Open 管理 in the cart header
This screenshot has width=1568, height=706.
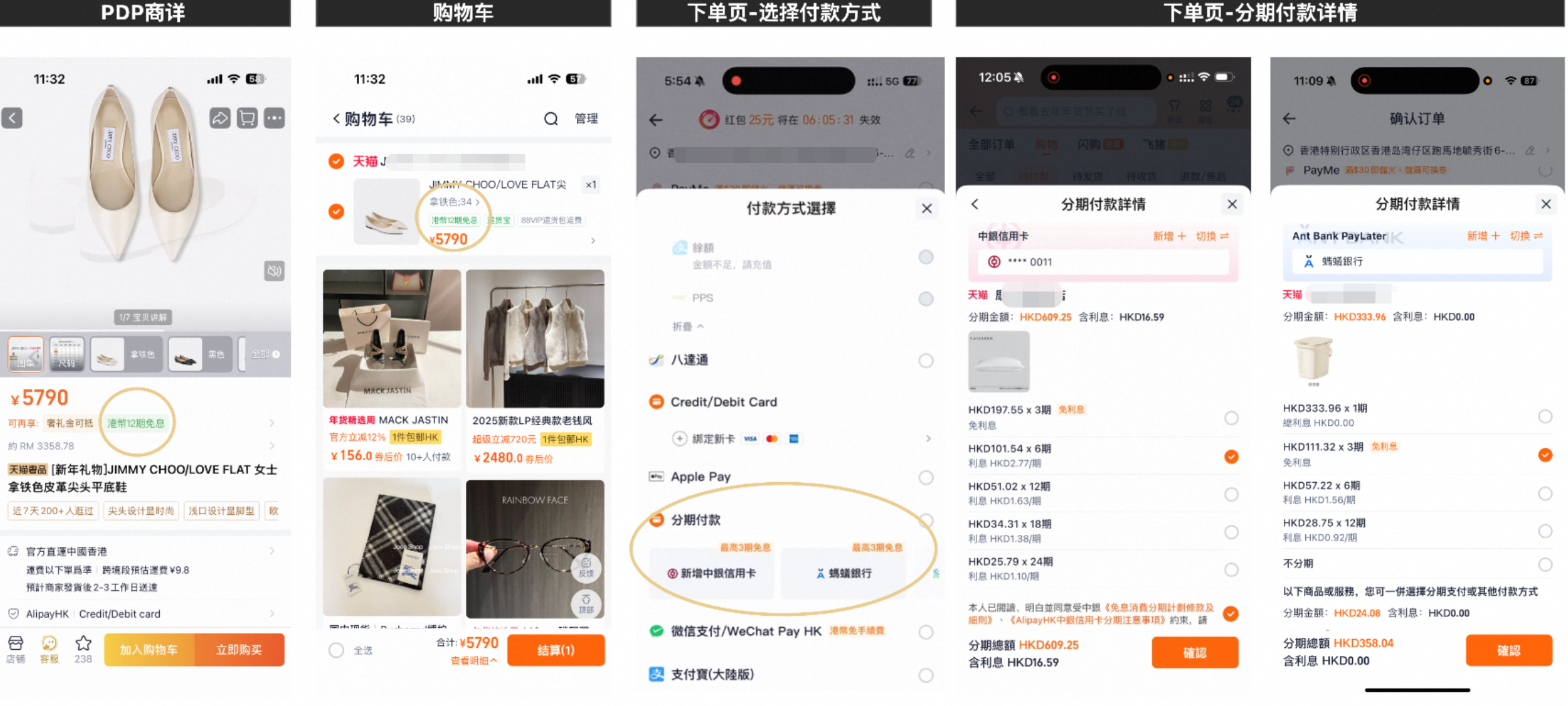point(586,118)
